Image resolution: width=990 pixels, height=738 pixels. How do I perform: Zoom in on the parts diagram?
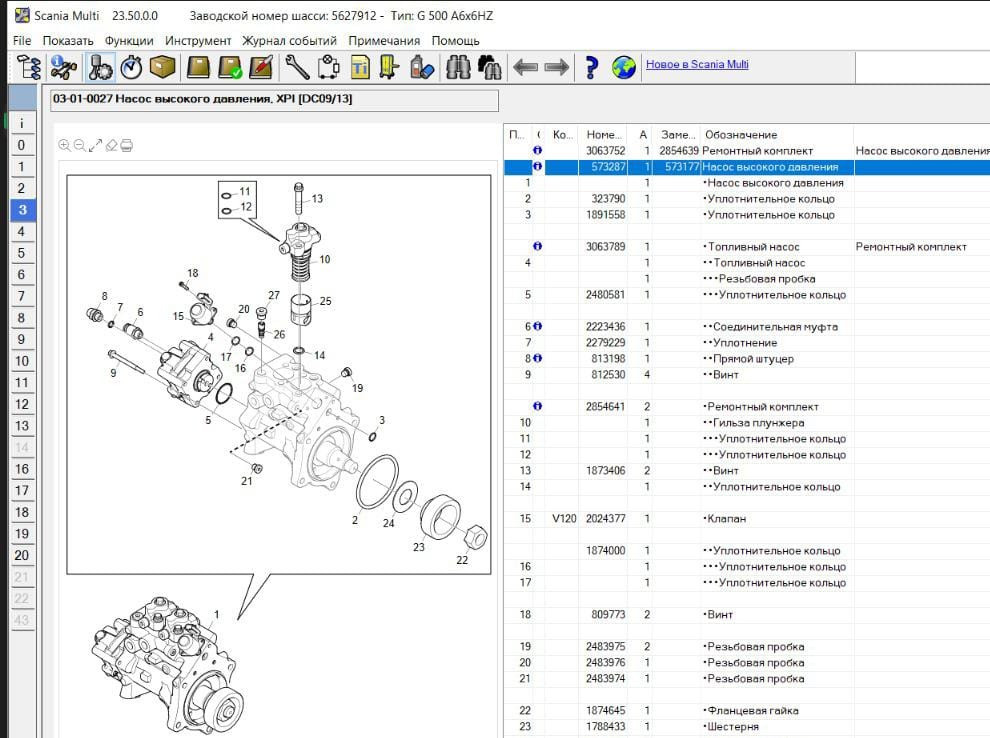pos(65,145)
